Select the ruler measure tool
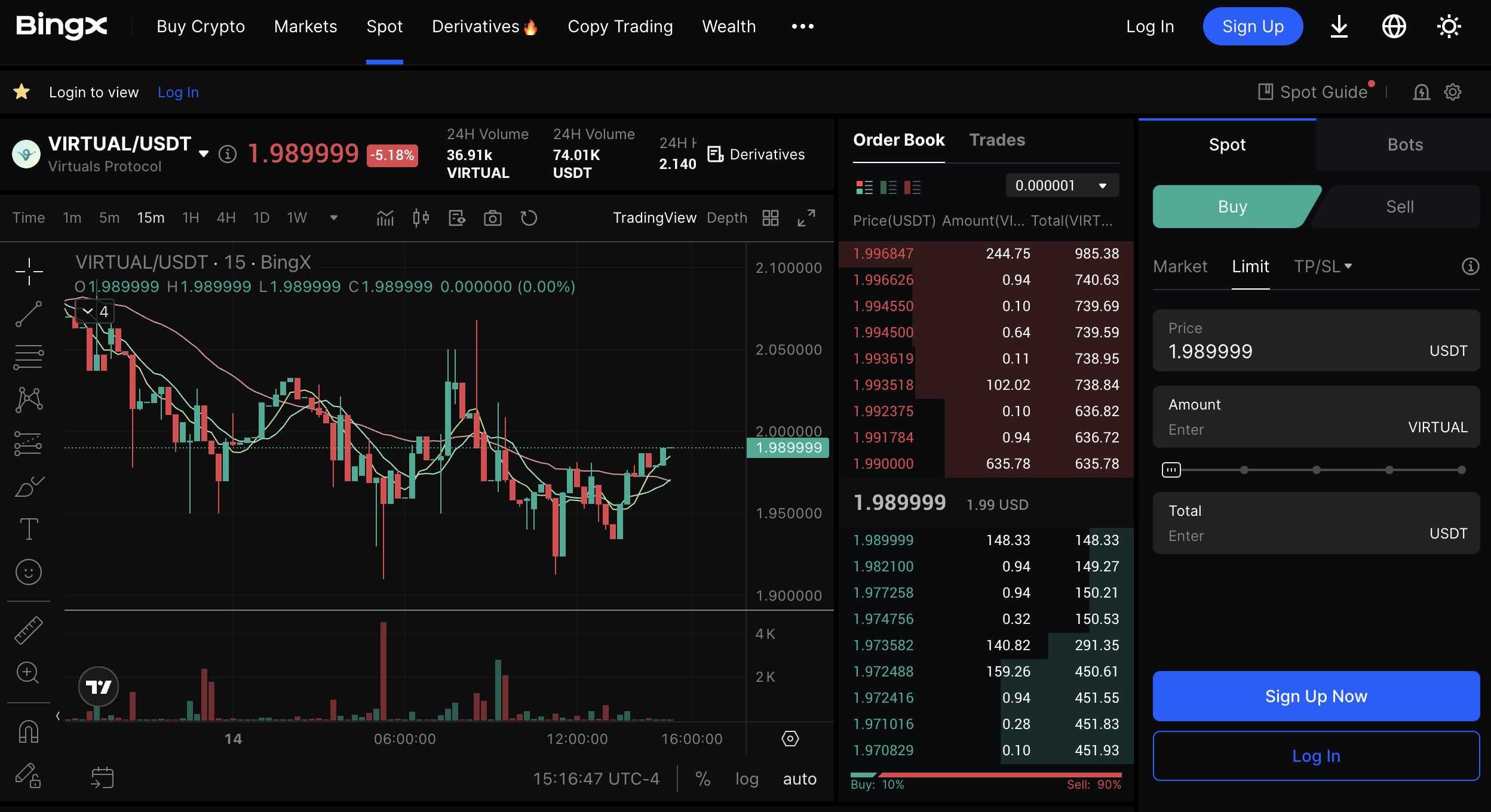The height and width of the screenshot is (812, 1491). pos(29,630)
